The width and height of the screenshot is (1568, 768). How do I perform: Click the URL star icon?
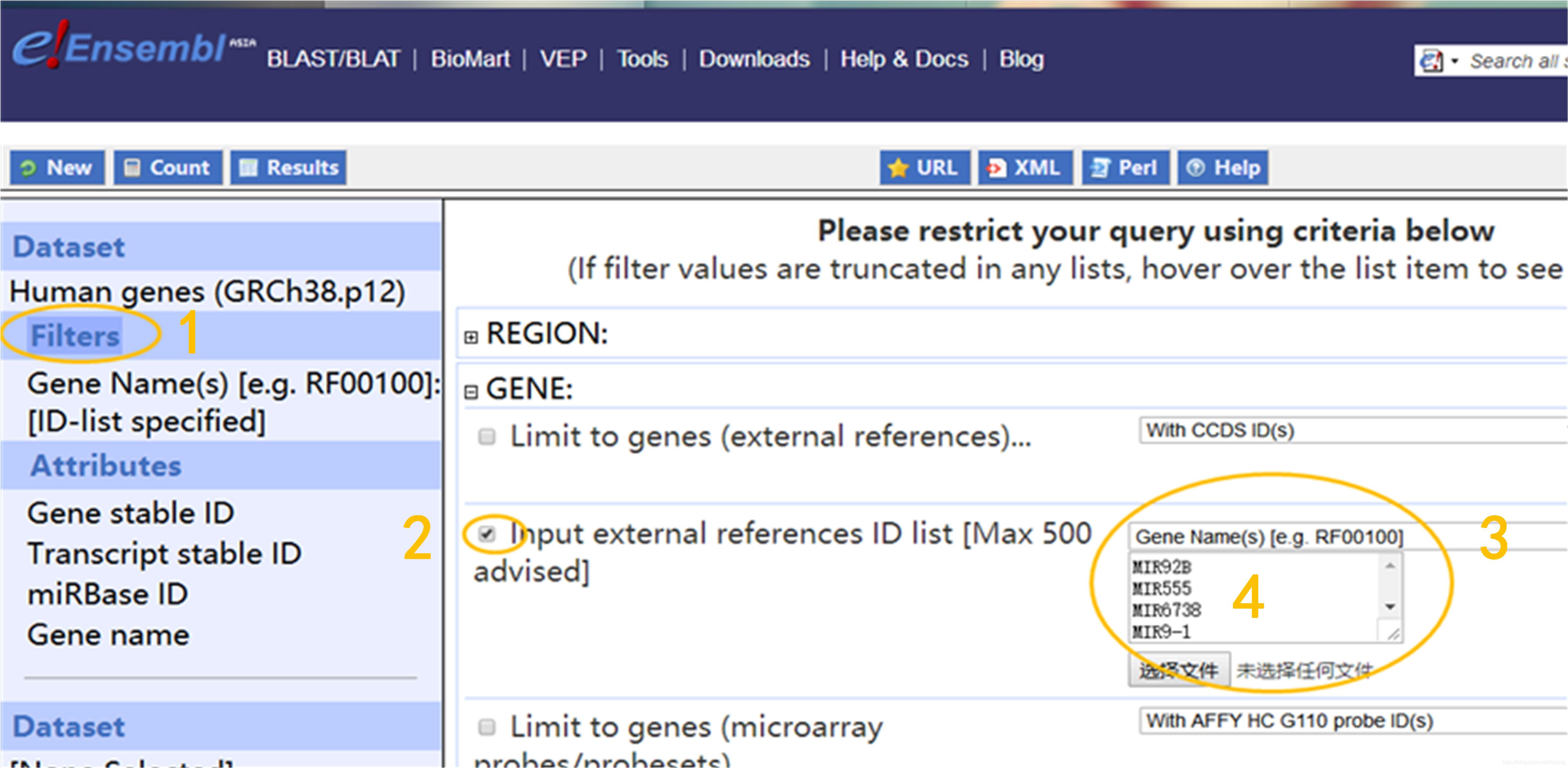[x=898, y=168]
